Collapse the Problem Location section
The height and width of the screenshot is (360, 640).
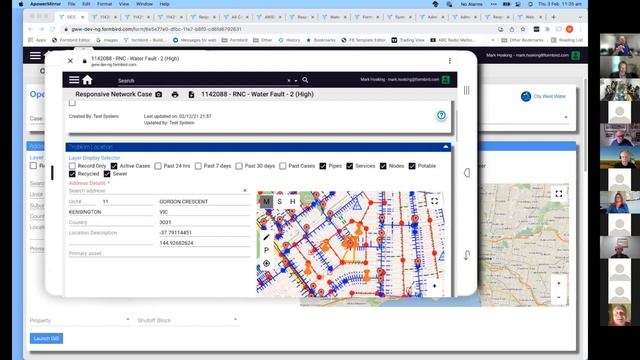[x=446, y=147]
